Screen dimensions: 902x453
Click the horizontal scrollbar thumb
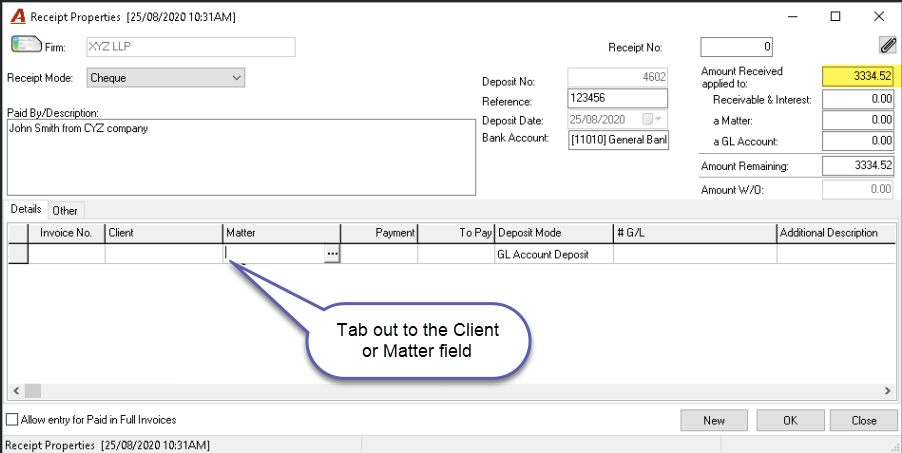point(33,391)
